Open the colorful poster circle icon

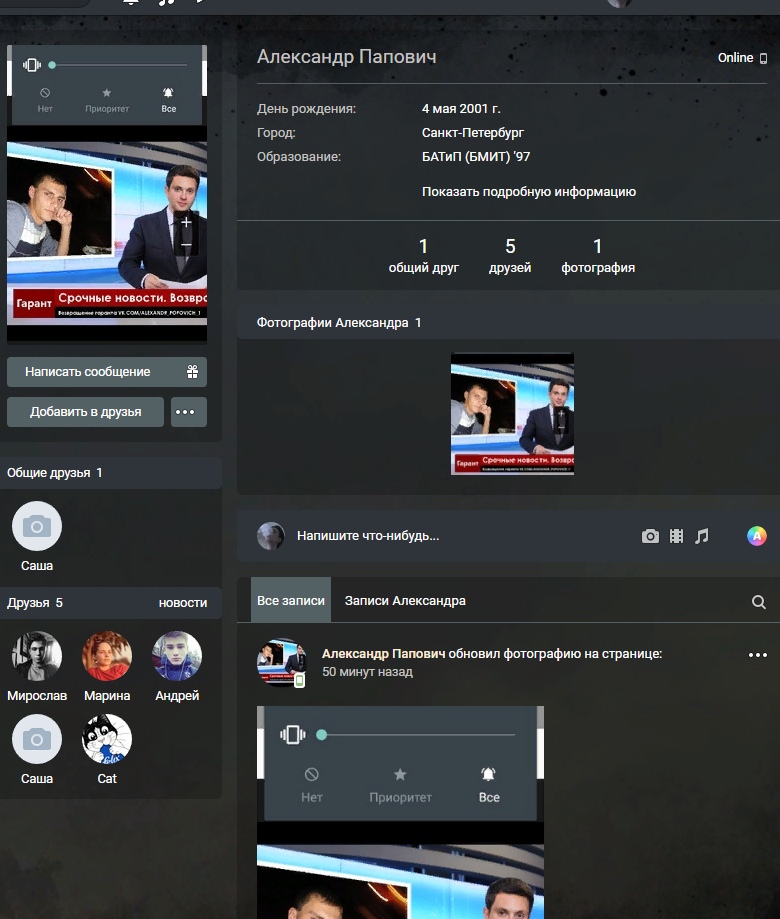pyautogui.click(x=757, y=536)
